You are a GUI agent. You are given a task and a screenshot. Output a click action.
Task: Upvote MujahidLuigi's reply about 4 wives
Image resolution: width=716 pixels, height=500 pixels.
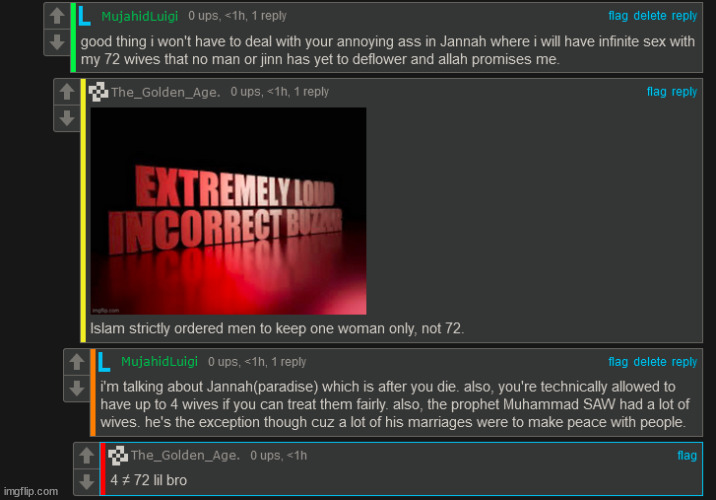pos(77,363)
